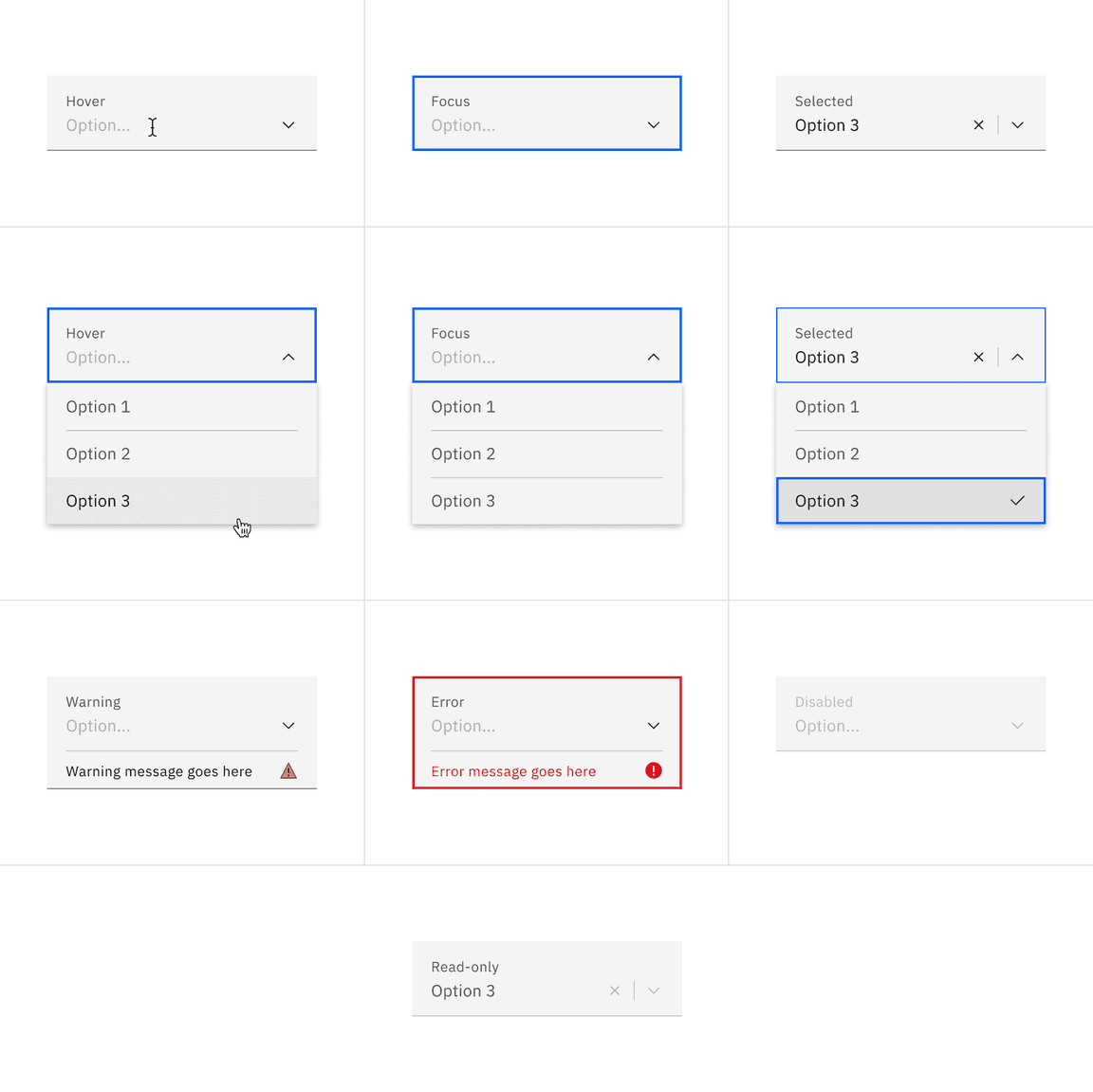Collapse the expanded Hover dropdown chevron
The width and height of the screenshot is (1093, 1092).
pyautogui.click(x=287, y=357)
